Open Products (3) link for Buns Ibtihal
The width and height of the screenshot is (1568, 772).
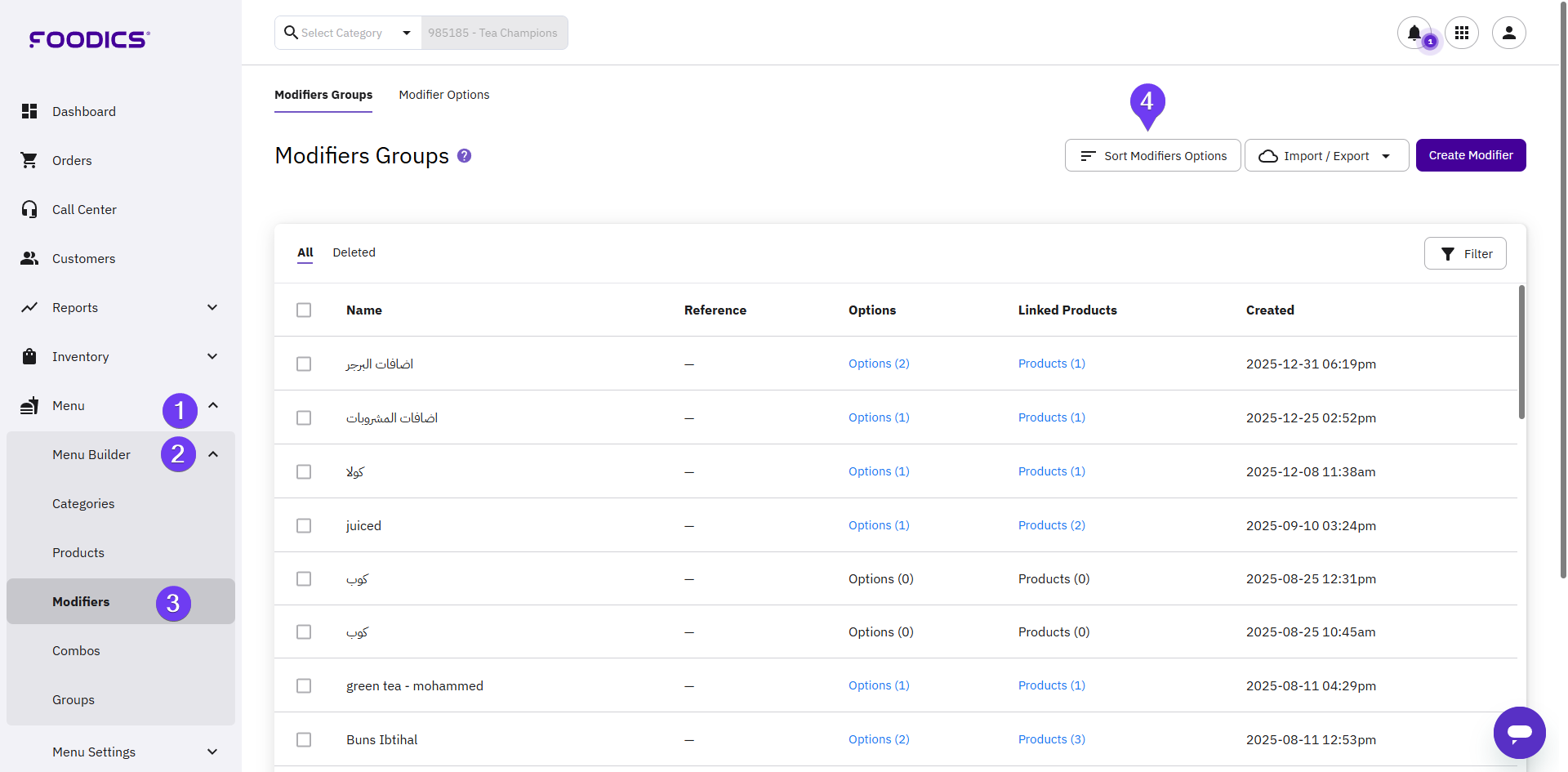click(x=1051, y=739)
